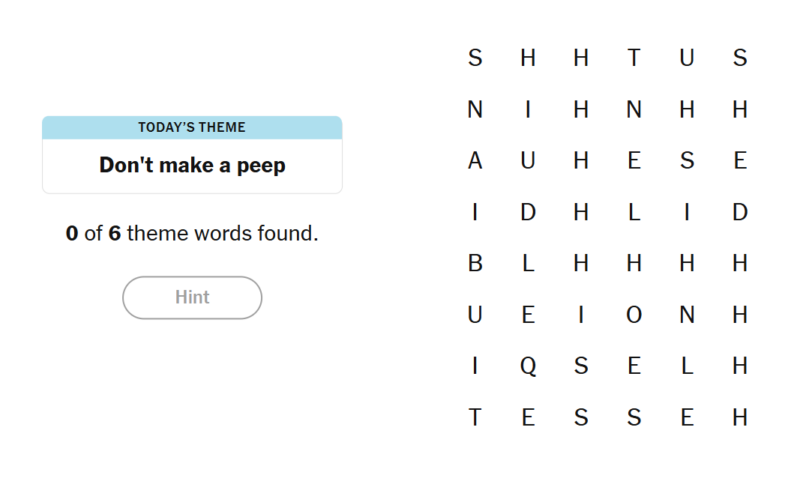Image resolution: width=800 pixels, height=493 pixels.
Task: Click the "0 of 6 theme words found" text
Action: coord(192,235)
